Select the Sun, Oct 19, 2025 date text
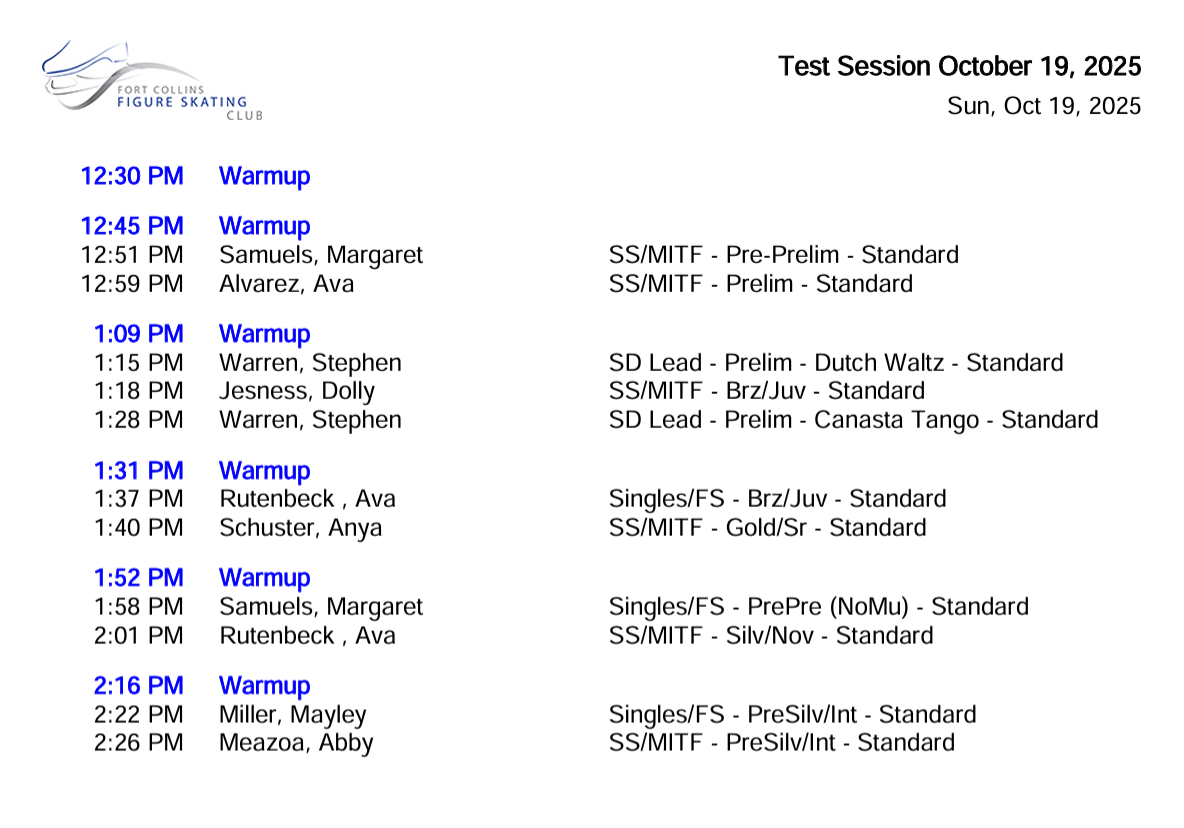 (x=1043, y=106)
